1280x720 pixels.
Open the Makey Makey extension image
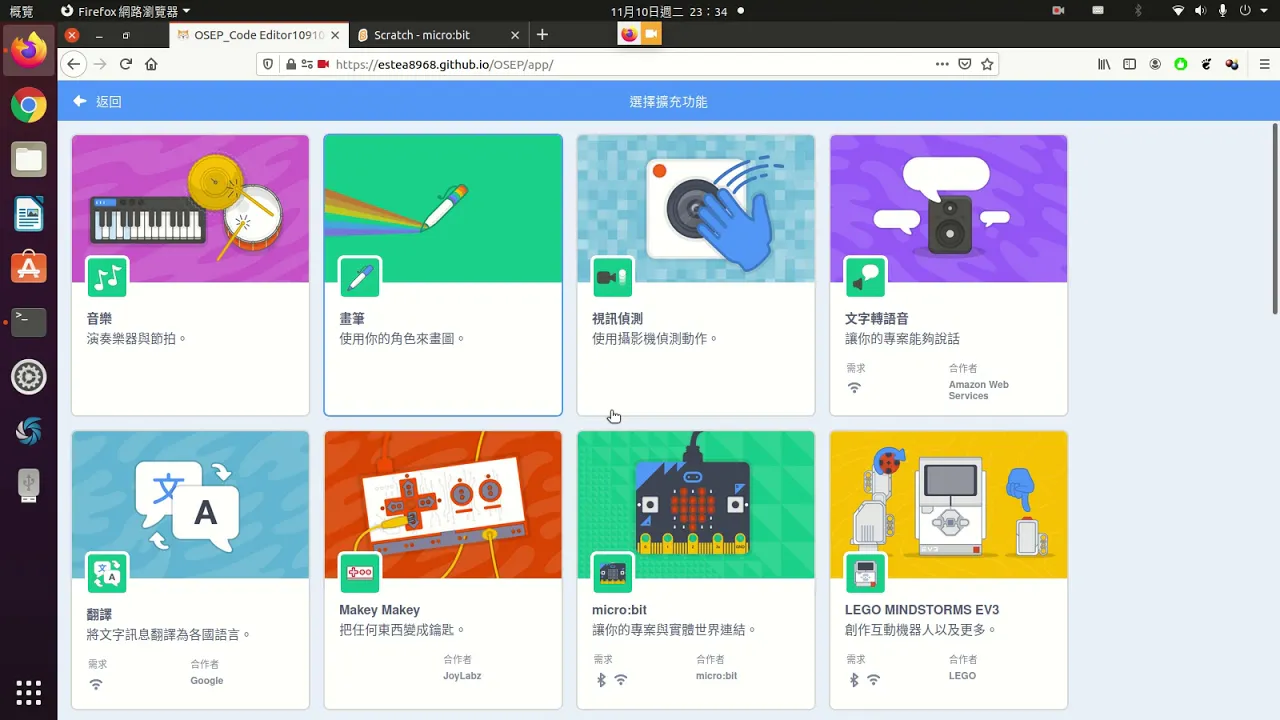(443, 505)
